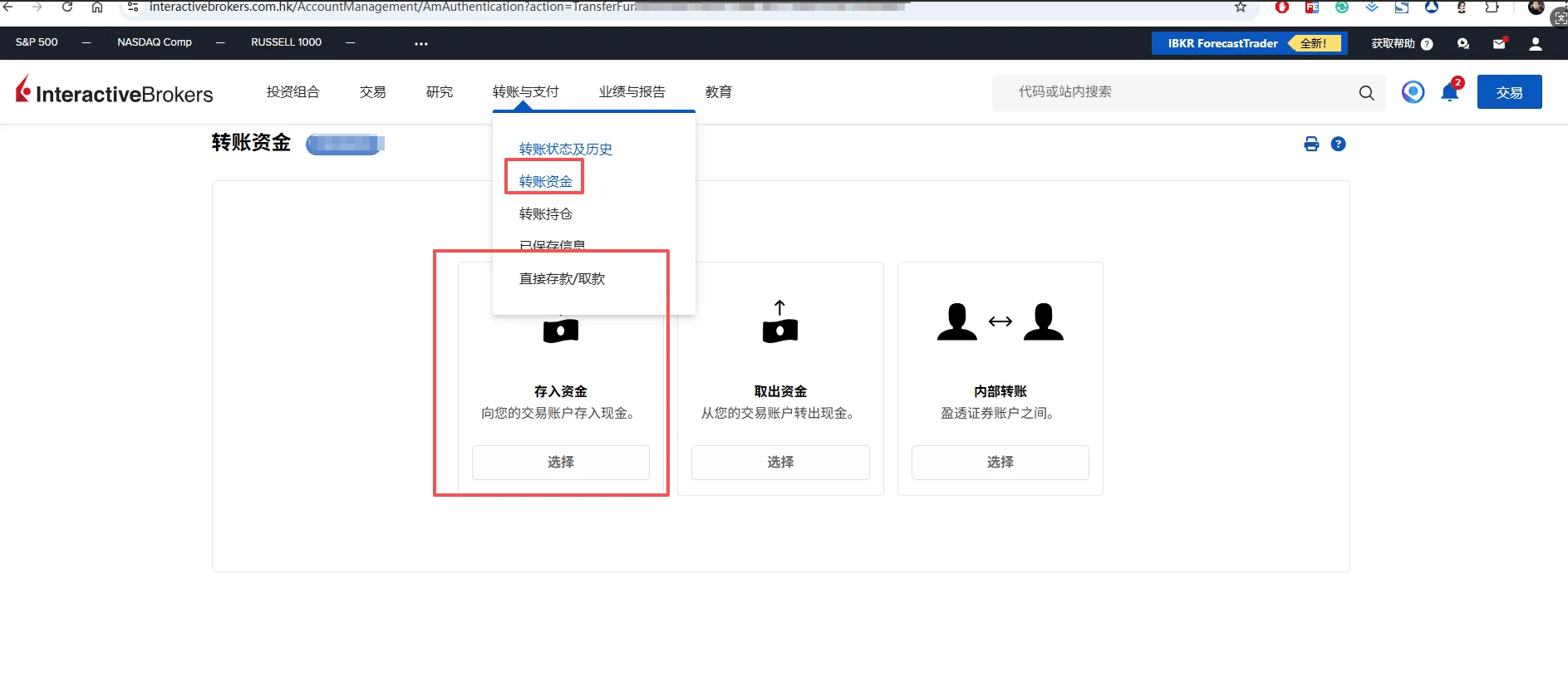Print the page using the printer icon
Viewport: 1568px width, 677px height.
tap(1311, 144)
